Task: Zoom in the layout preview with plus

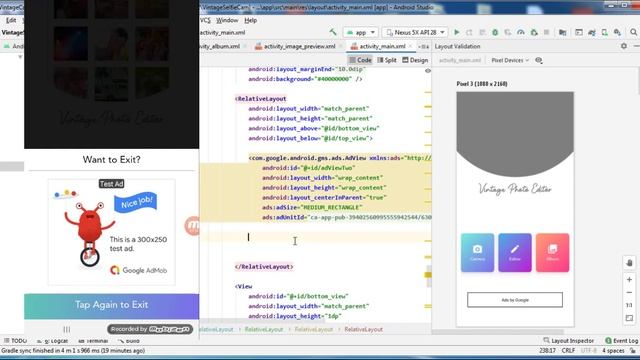Action: tap(629, 280)
